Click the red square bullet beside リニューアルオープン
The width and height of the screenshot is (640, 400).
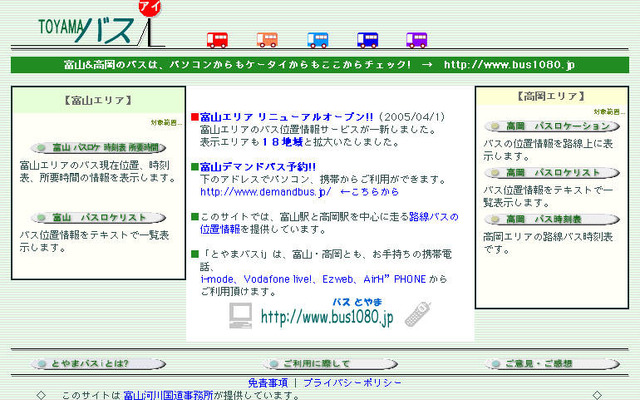[195, 118]
